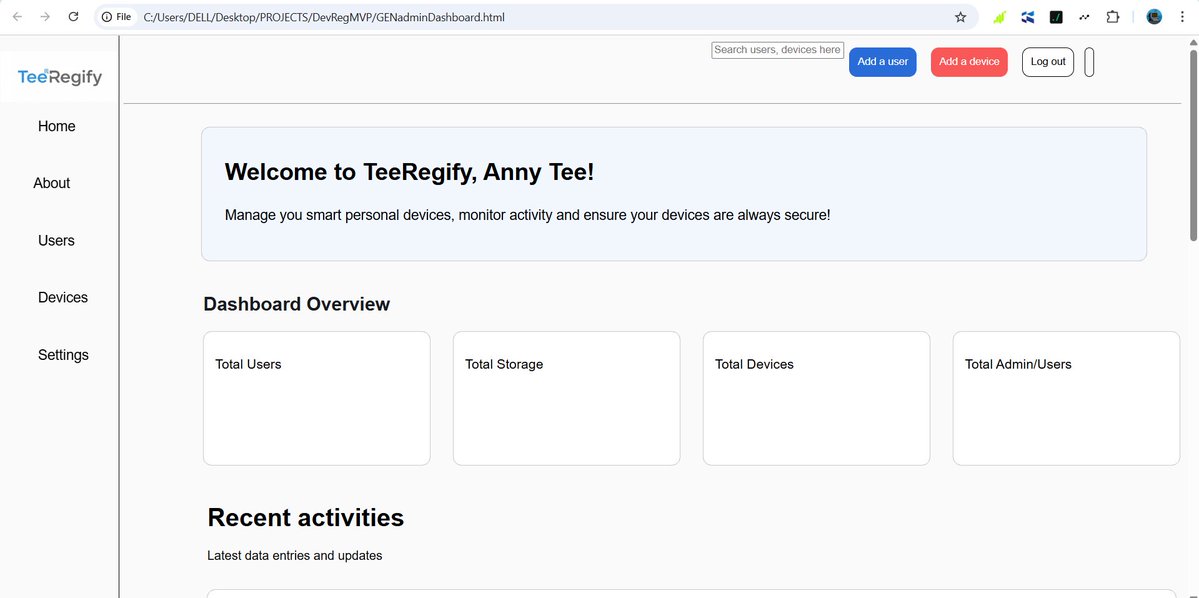Click the green leaf extension icon
Screen dimensions: 1199x598
[x=998, y=17]
